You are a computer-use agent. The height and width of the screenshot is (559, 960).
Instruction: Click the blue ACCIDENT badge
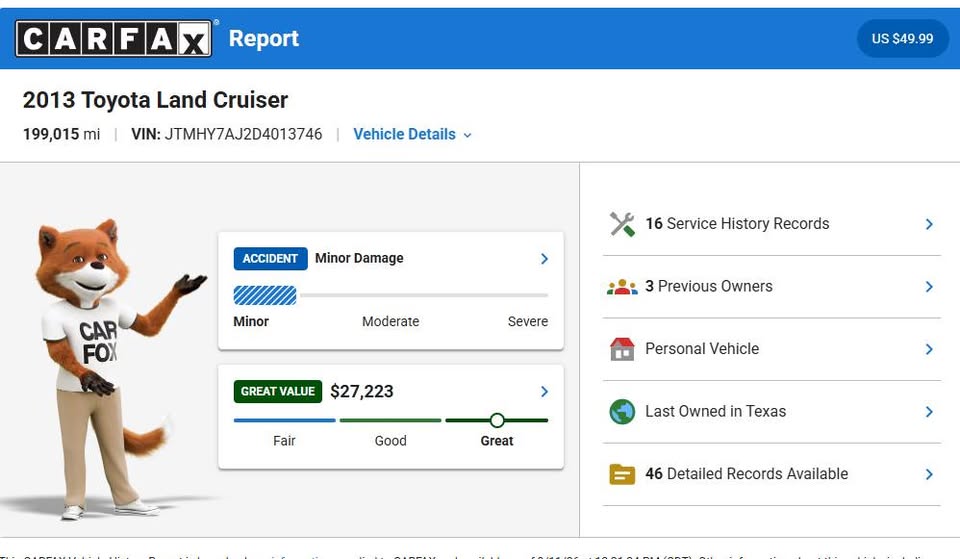click(270, 258)
